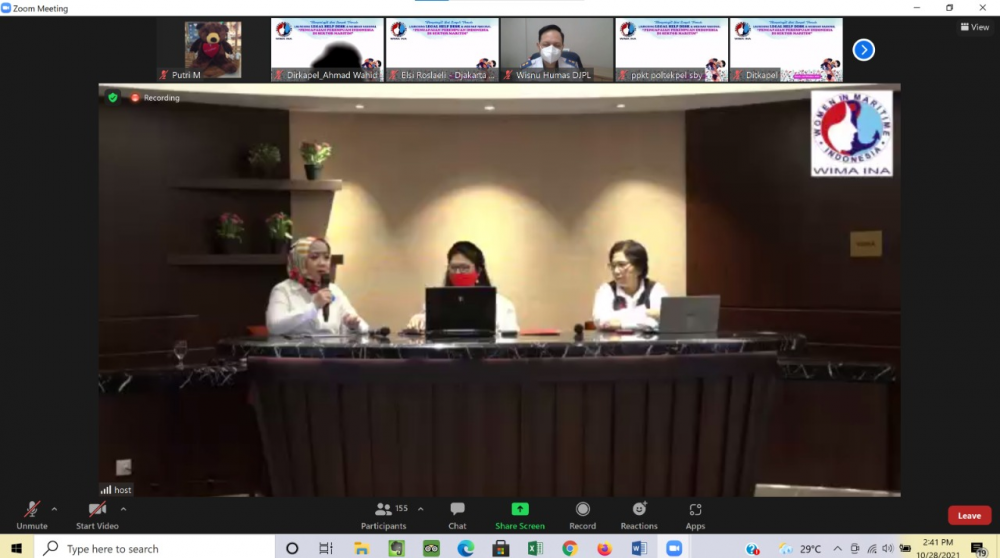This screenshot has width=1000, height=558.
Task: Open the Windows Start menu
Action: (x=16, y=548)
